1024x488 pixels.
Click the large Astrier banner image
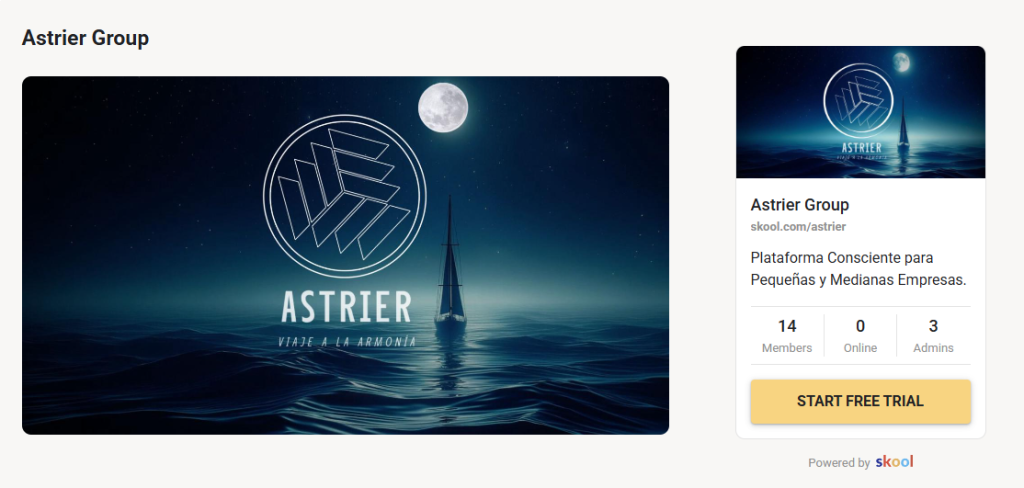pos(345,255)
